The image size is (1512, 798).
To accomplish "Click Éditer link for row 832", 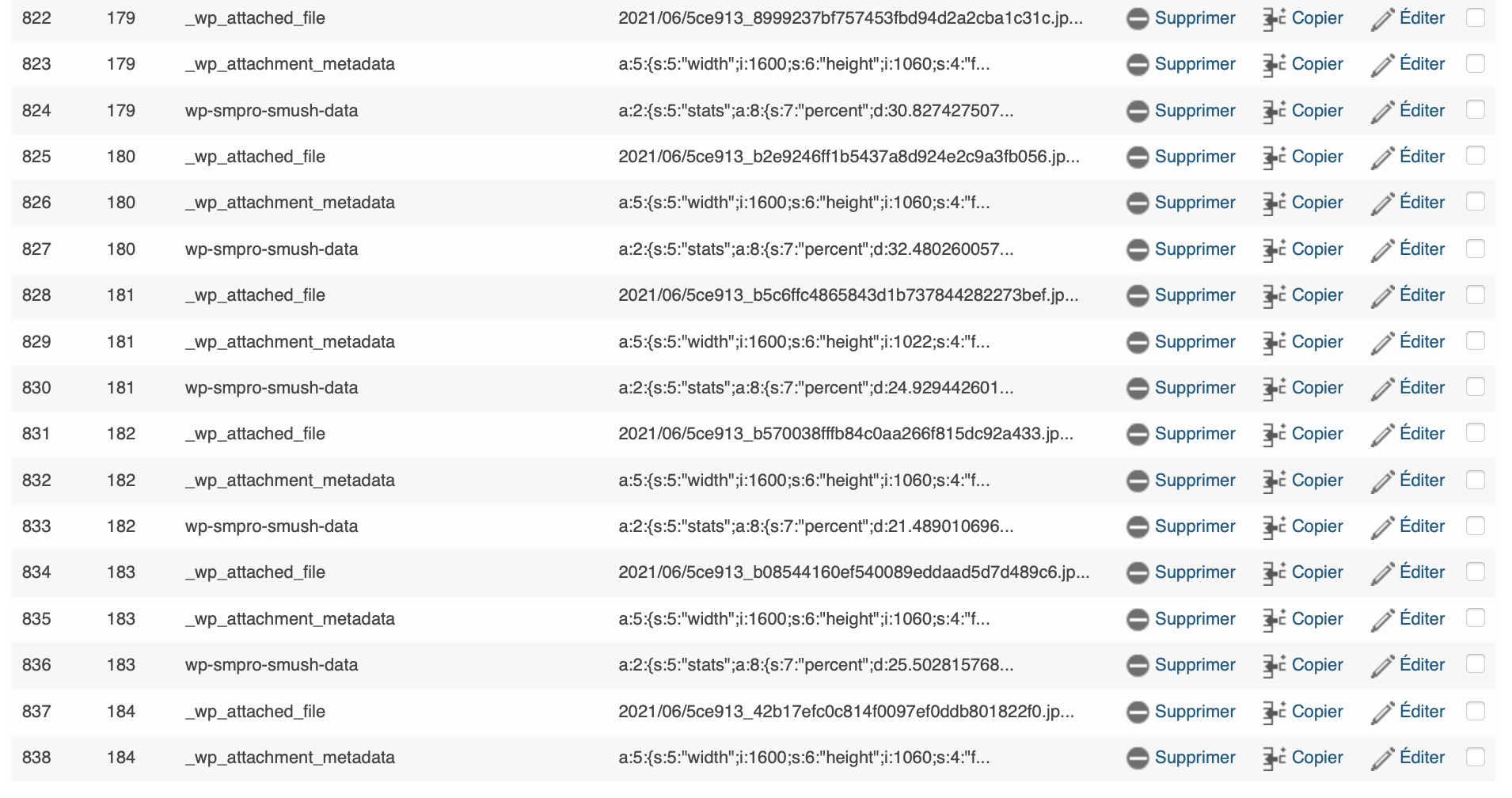I will click(1422, 481).
